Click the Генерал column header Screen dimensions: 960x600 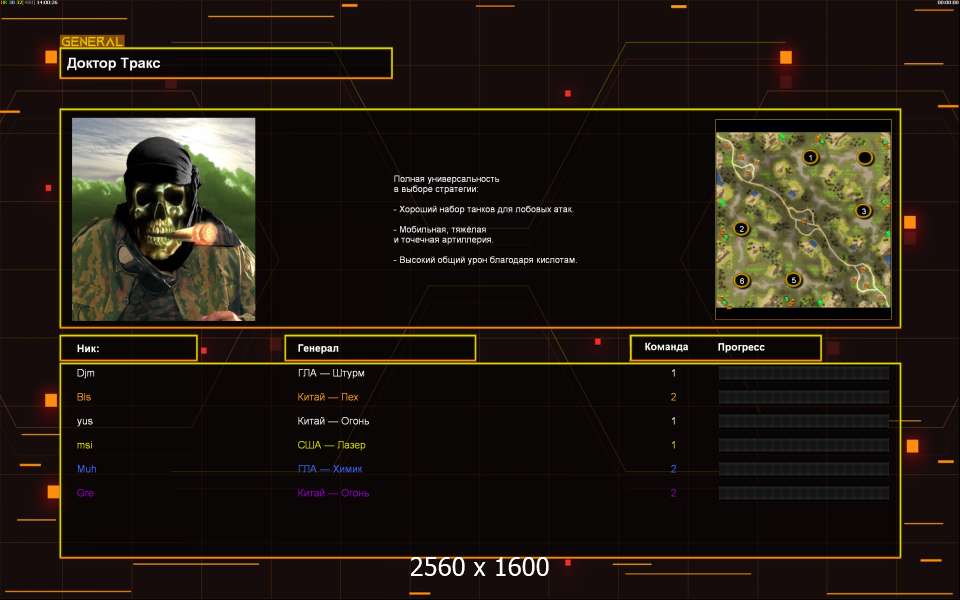tap(380, 348)
